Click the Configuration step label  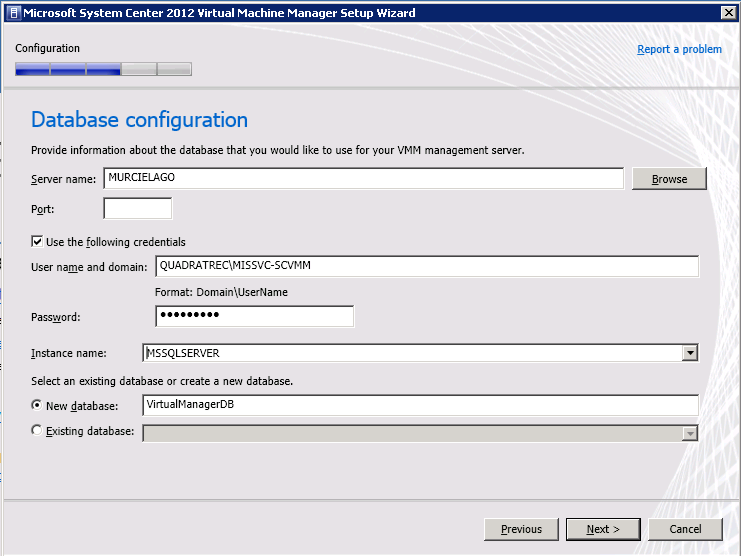pos(47,48)
